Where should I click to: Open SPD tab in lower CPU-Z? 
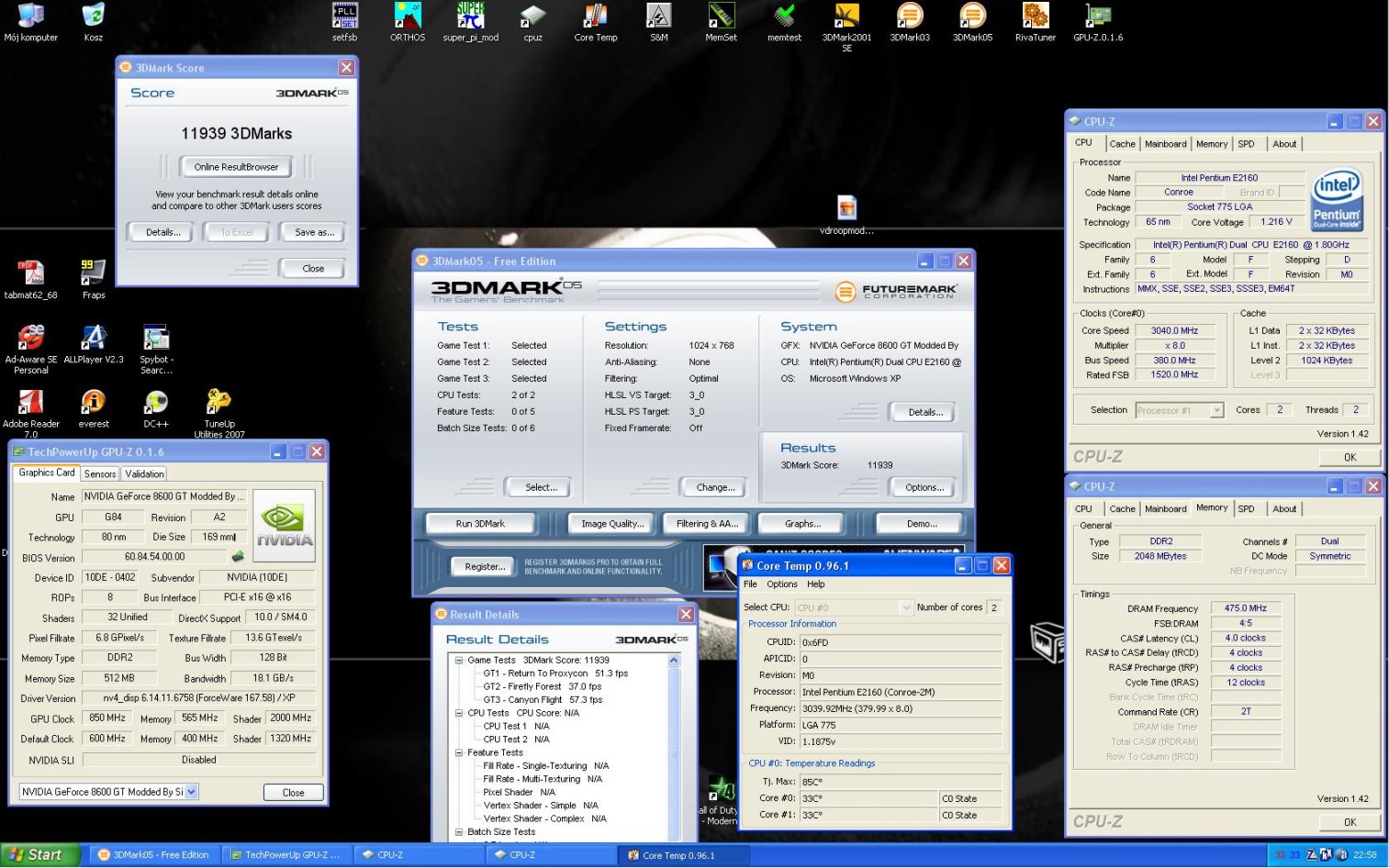click(1246, 509)
